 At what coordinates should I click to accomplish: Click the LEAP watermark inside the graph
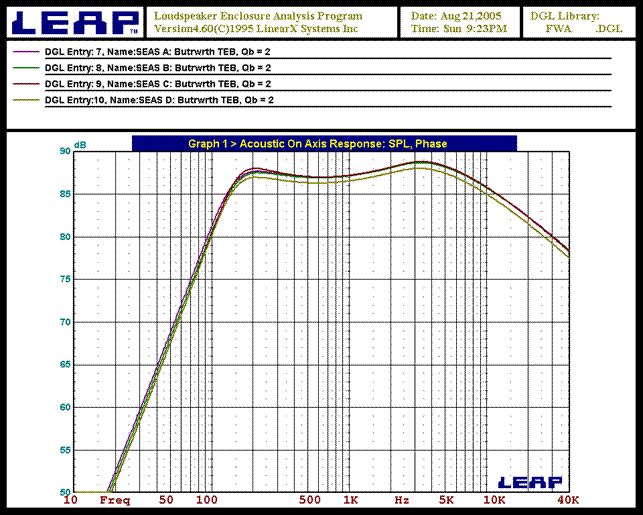pos(529,482)
